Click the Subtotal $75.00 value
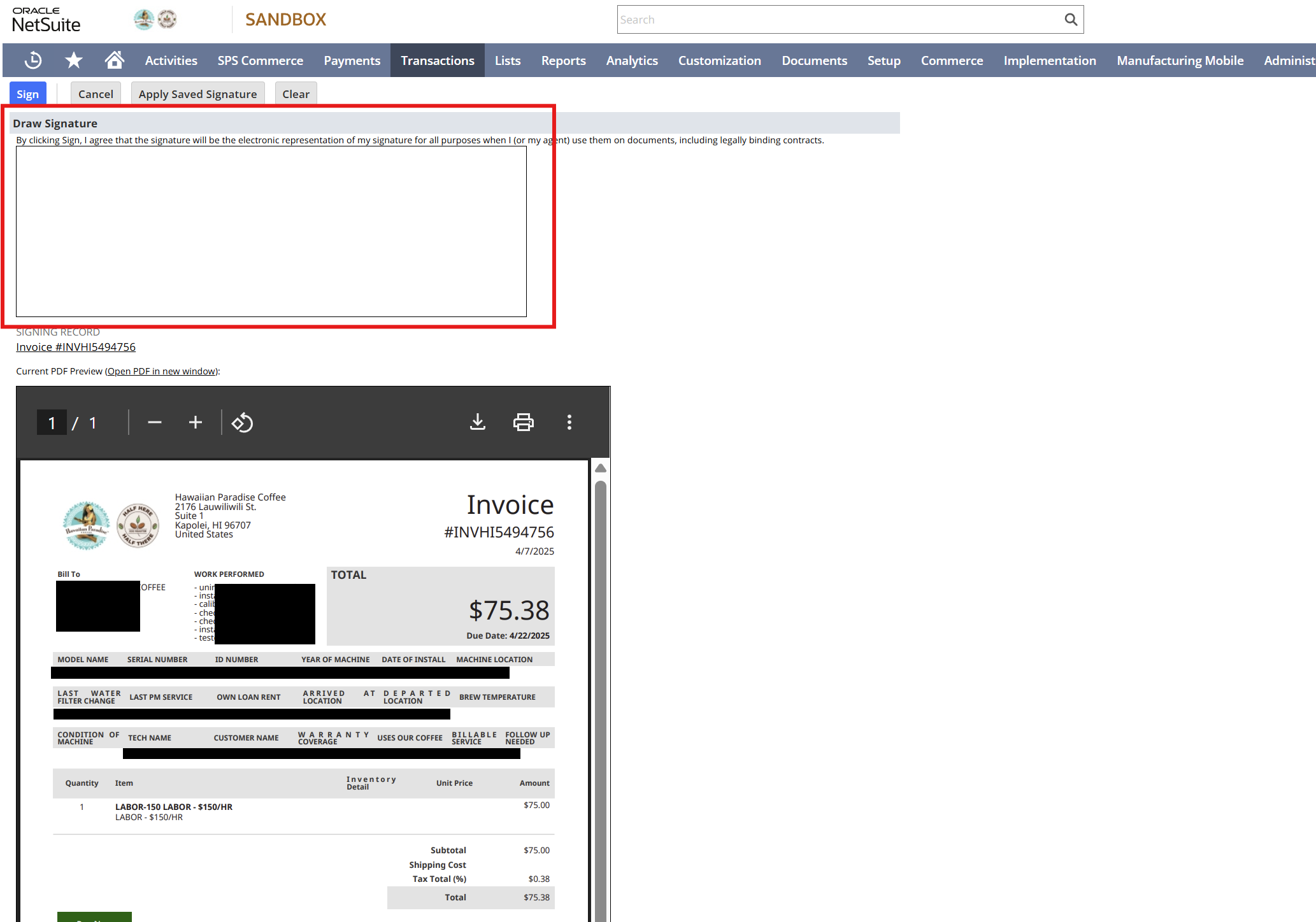 536,850
